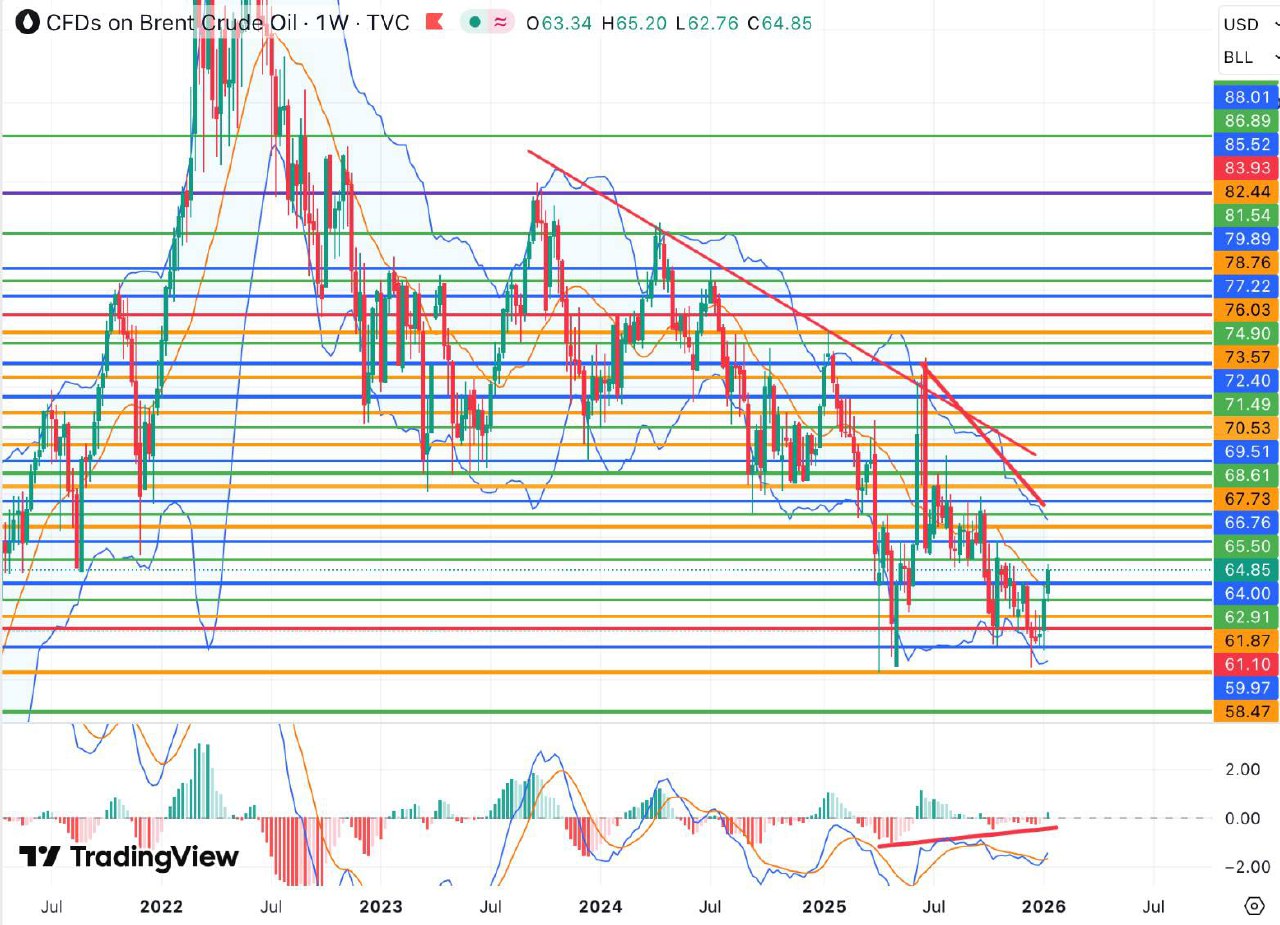Viewport: 1280px width, 925px height.
Task: Click the red 61.10 price label
Action: pos(1246,664)
